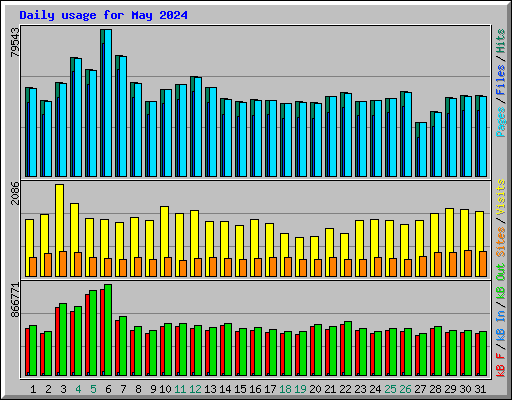Click the green weekend day label 11
Screen dimensions: 512x400
(180, 389)
